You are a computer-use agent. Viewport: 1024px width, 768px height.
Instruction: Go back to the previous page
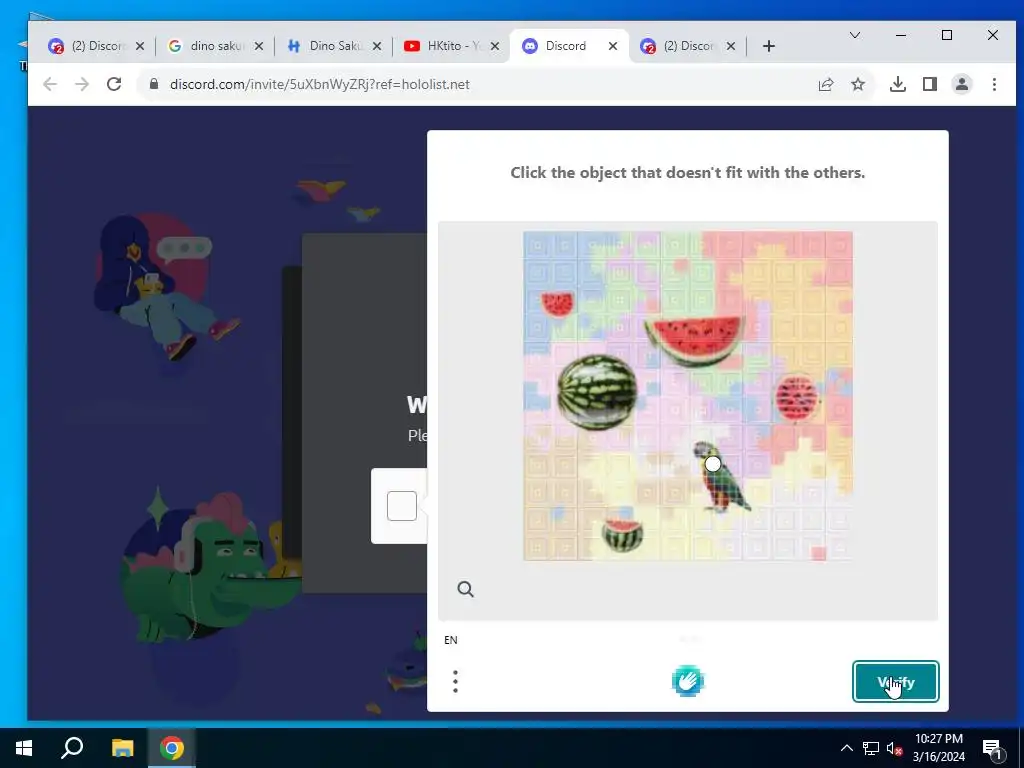pyautogui.click(x=50, y=84)
